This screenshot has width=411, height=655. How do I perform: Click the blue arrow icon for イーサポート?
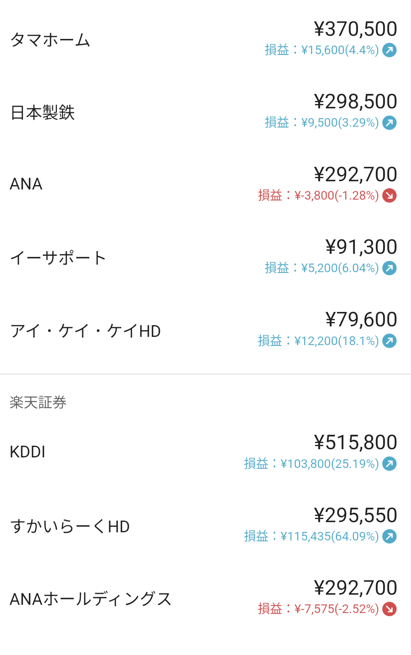click(x=389, y=268)
